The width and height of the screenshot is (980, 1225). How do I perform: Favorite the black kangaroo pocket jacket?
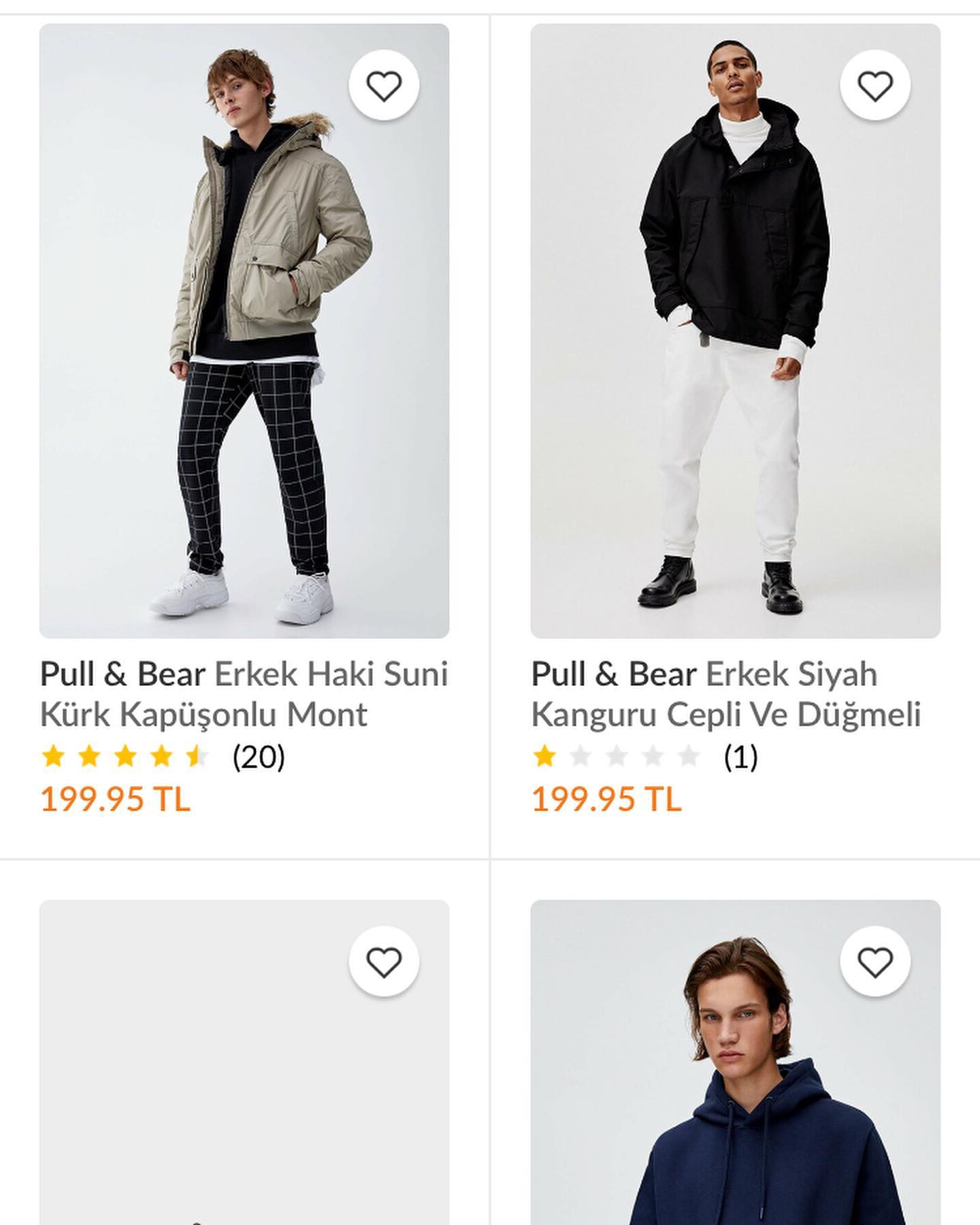pos(875,85)
